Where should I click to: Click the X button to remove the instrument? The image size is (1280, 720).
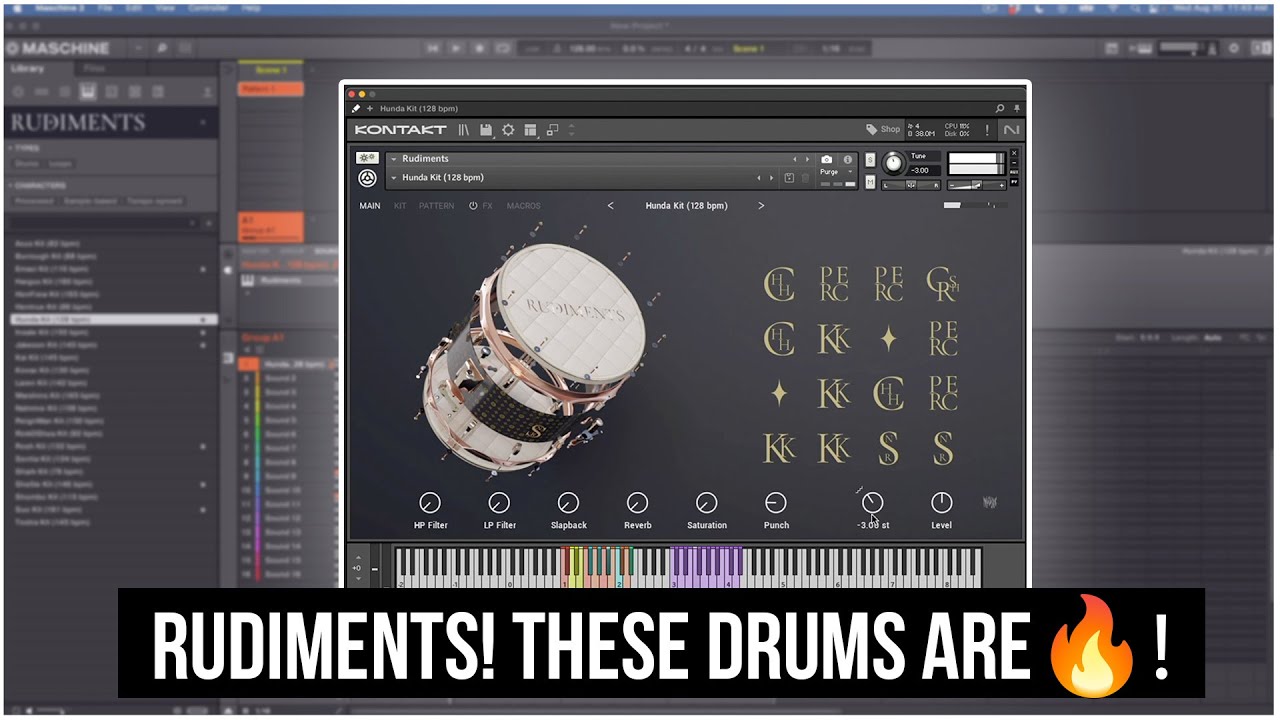(1014, 153)
